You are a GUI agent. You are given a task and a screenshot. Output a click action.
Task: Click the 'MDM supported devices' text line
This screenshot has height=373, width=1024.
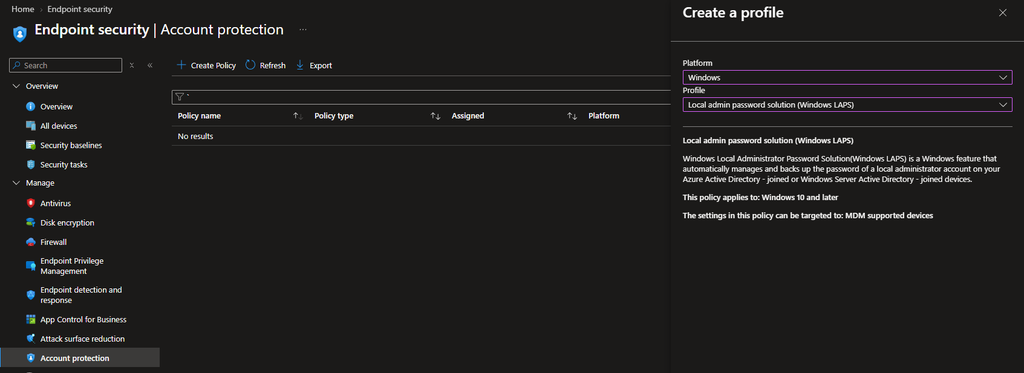(808, 216)
